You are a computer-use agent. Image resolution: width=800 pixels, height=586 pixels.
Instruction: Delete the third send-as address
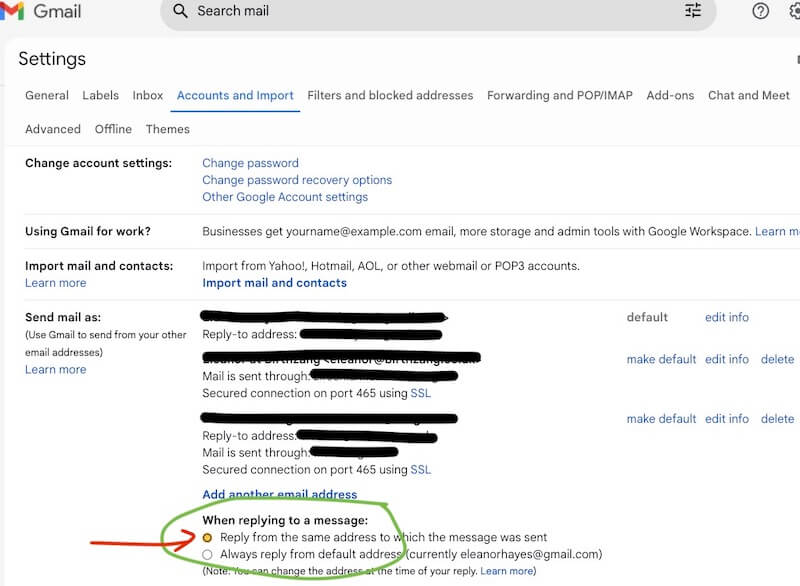[x=778, y=419]
